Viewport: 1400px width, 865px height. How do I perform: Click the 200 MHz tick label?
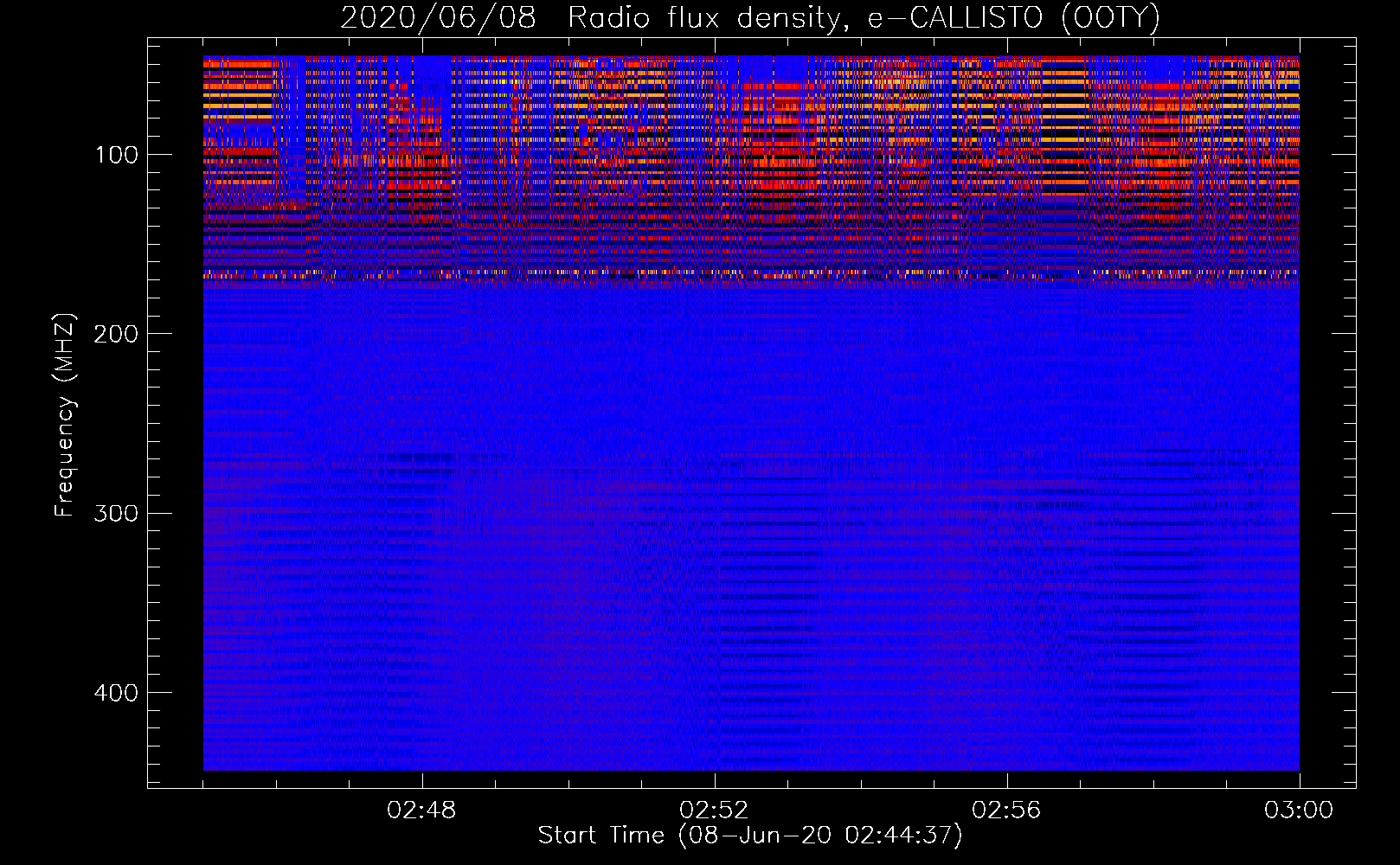[x=115, y=334]
